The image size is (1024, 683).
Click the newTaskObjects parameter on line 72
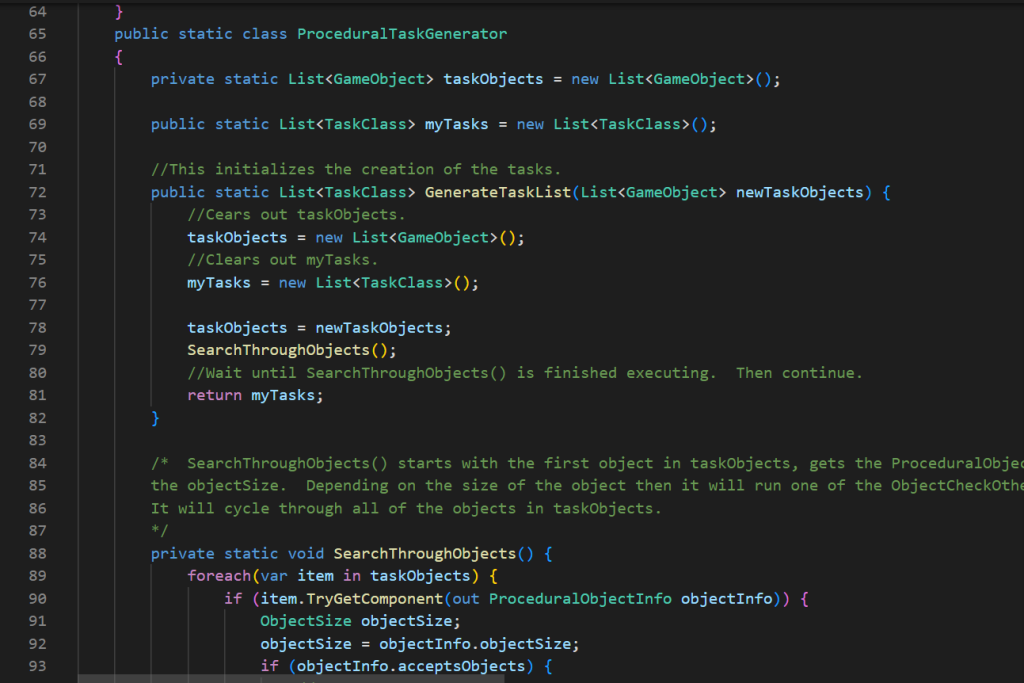coord(799,192)
